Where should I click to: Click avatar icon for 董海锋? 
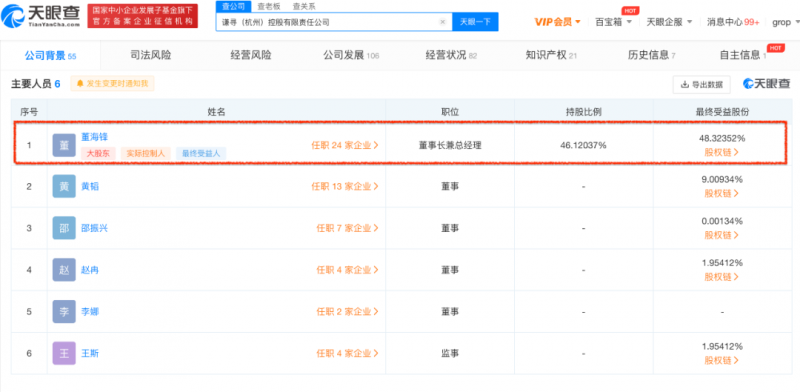[x=64, y=145]
